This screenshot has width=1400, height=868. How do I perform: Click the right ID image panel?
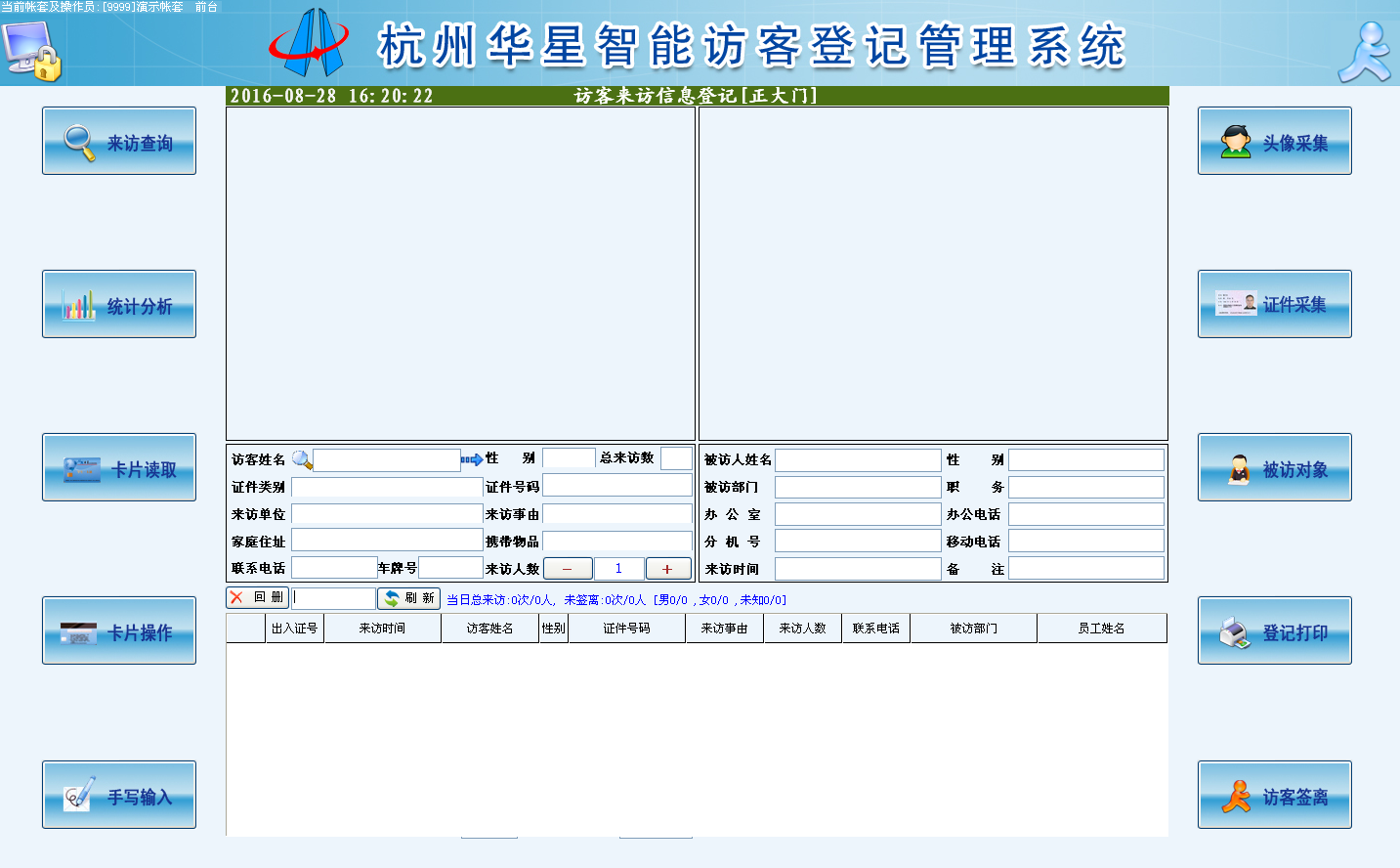(x=933, y=274)
